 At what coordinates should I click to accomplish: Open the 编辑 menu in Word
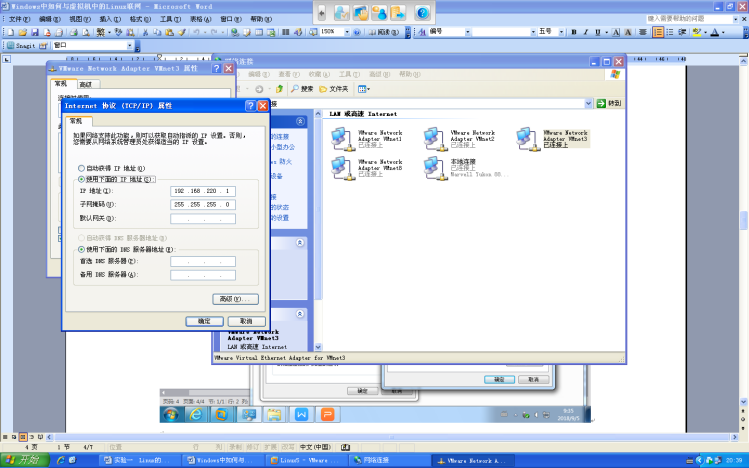[x=49, y=19]
